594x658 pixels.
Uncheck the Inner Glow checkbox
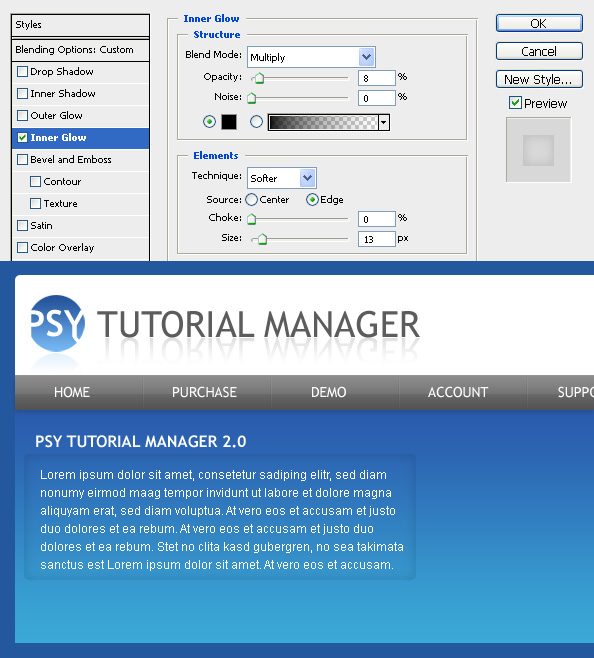(22, 138)
